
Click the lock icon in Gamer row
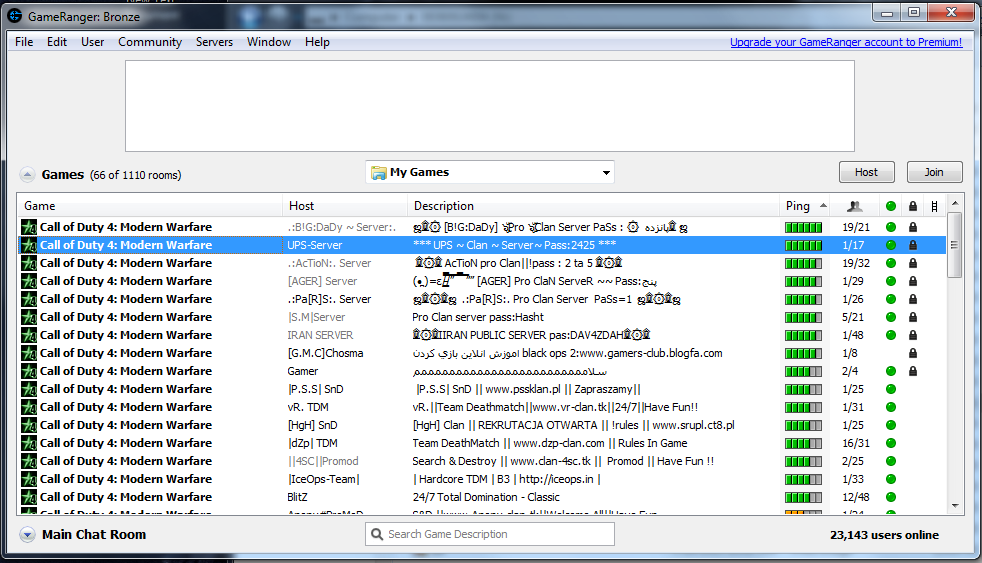point(912,371)
